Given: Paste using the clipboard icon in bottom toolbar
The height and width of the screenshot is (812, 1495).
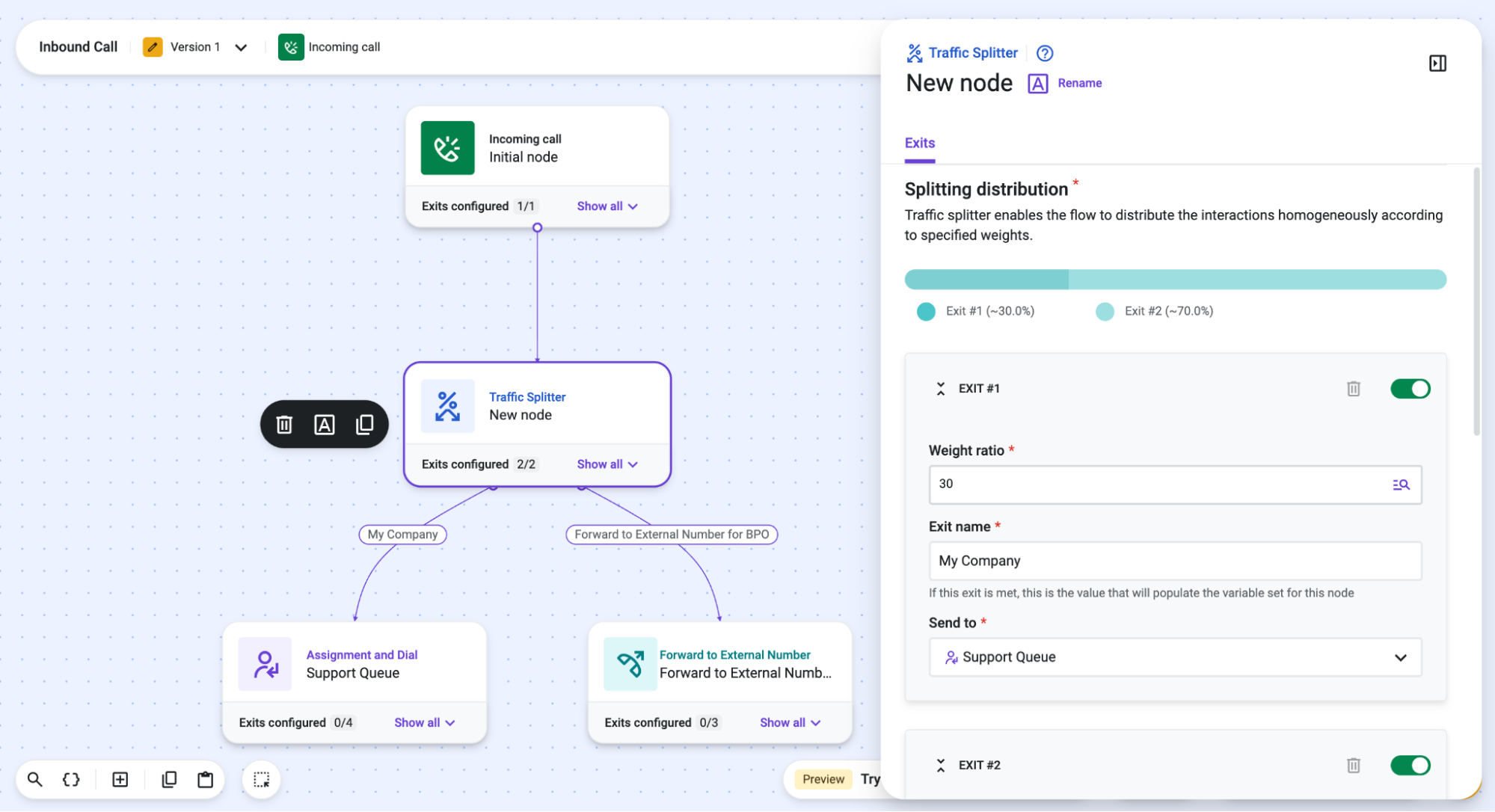Looking at the screenshot, I should tap(205, 779).
